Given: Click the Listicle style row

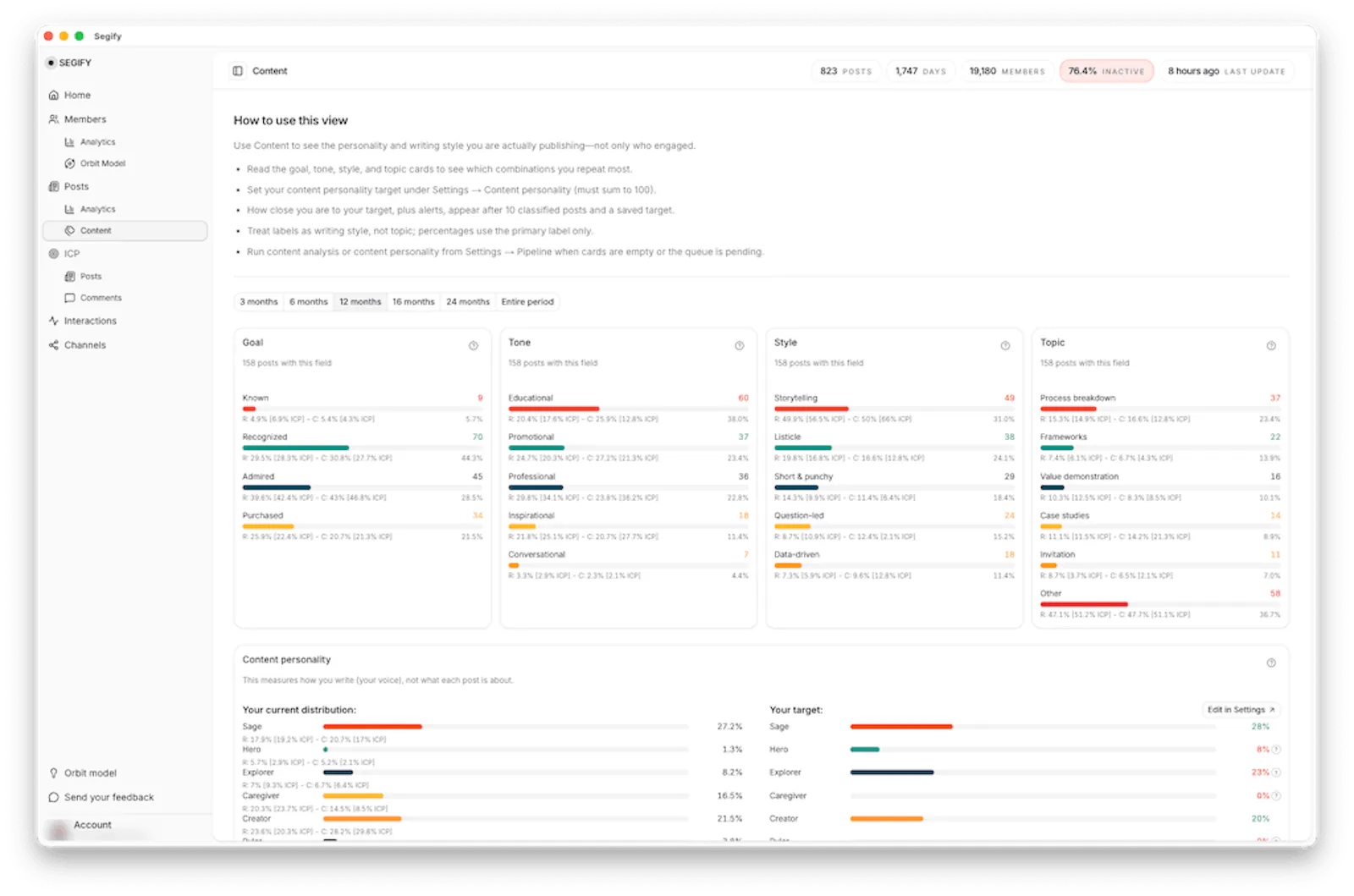Looking at the screenshot, I should (x=894, y=447).
